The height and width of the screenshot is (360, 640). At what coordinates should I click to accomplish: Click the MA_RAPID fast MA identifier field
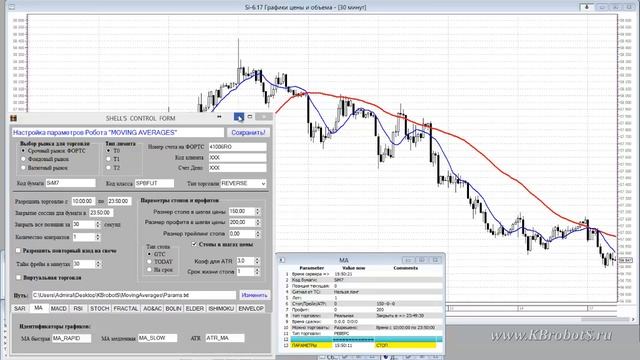(71, 338)
